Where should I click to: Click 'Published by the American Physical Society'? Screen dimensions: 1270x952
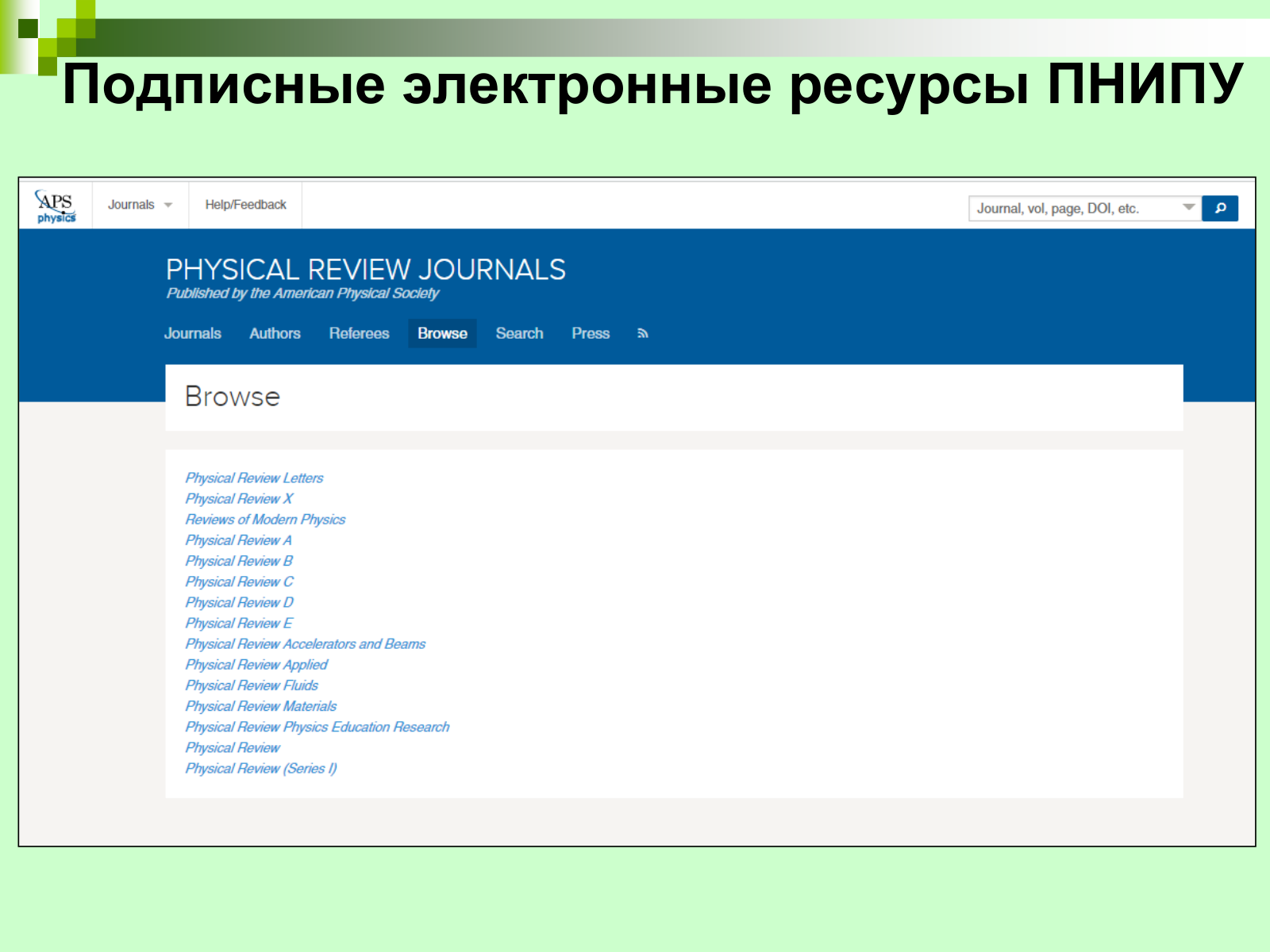[302, 294]
